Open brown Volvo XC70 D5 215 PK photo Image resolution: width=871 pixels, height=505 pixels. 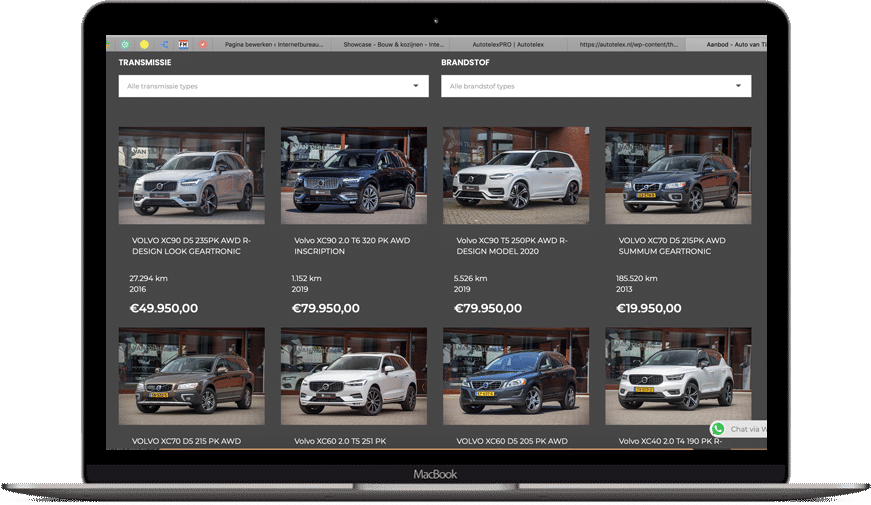click(x=192, y=376)
